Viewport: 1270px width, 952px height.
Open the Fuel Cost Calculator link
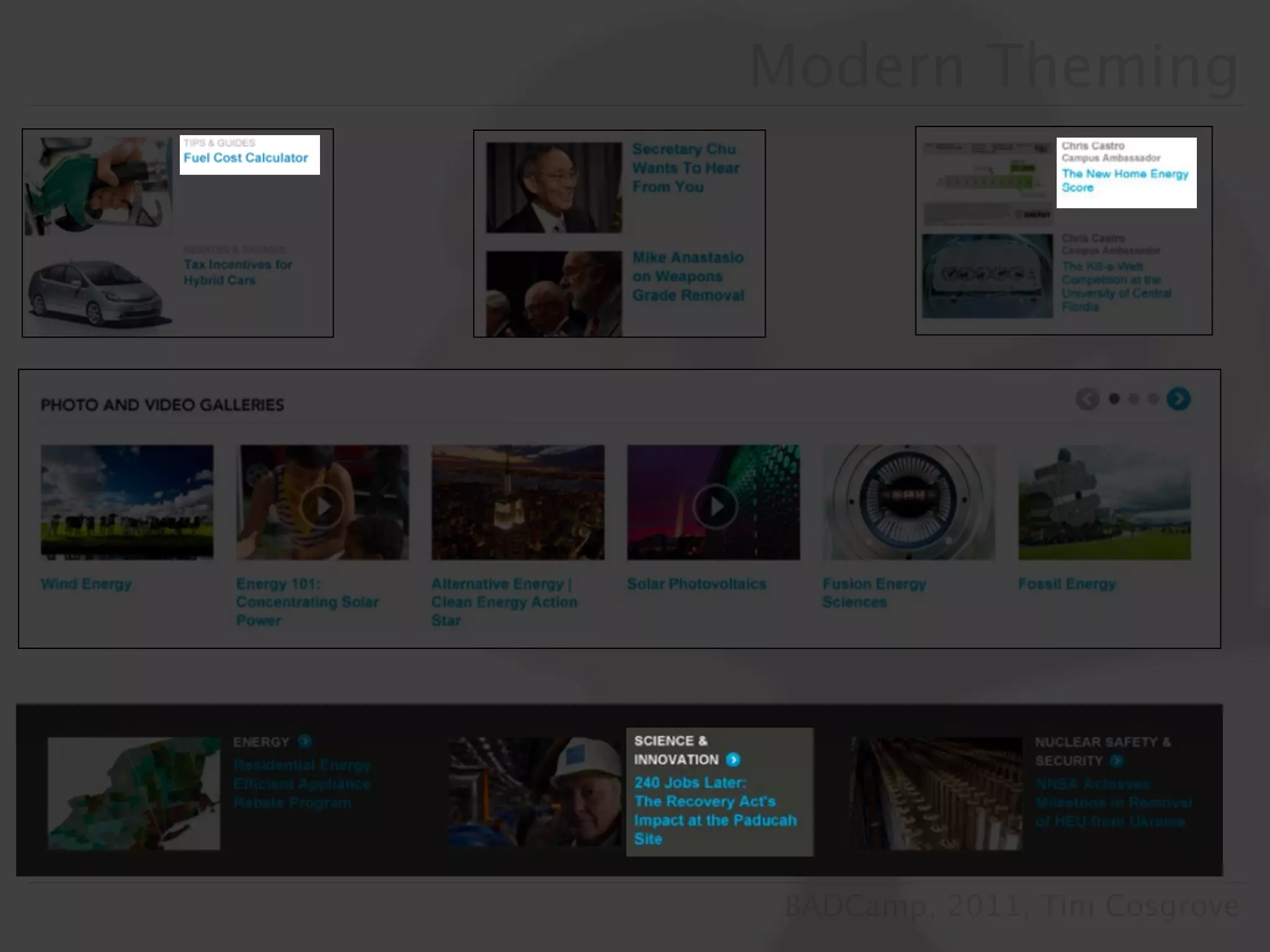pos(246,158)
